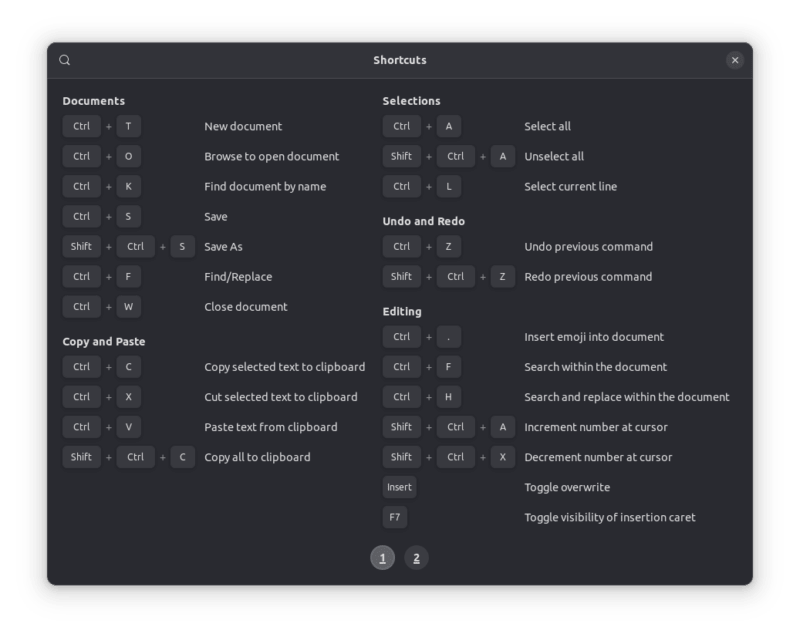
Task: Click the H keycap for Search and replace
Action: 449,397
